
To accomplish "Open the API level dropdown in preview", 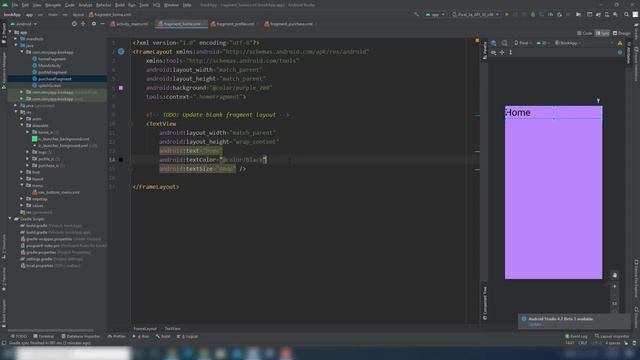I will 542,43.
